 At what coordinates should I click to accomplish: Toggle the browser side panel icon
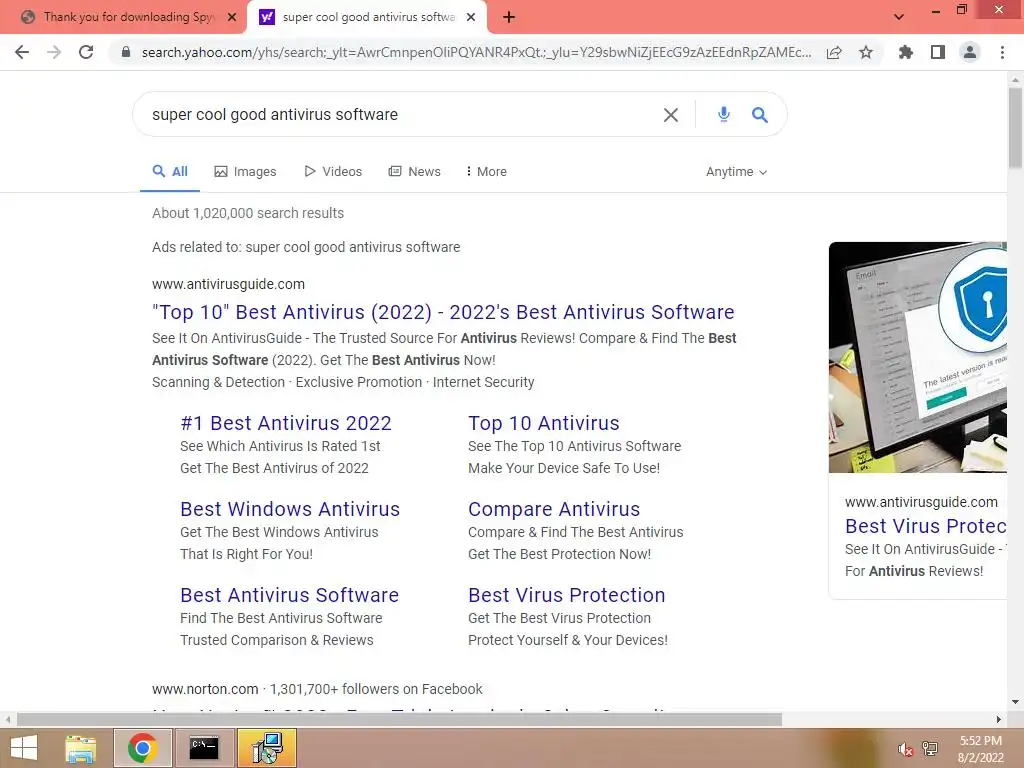point(938,52)
